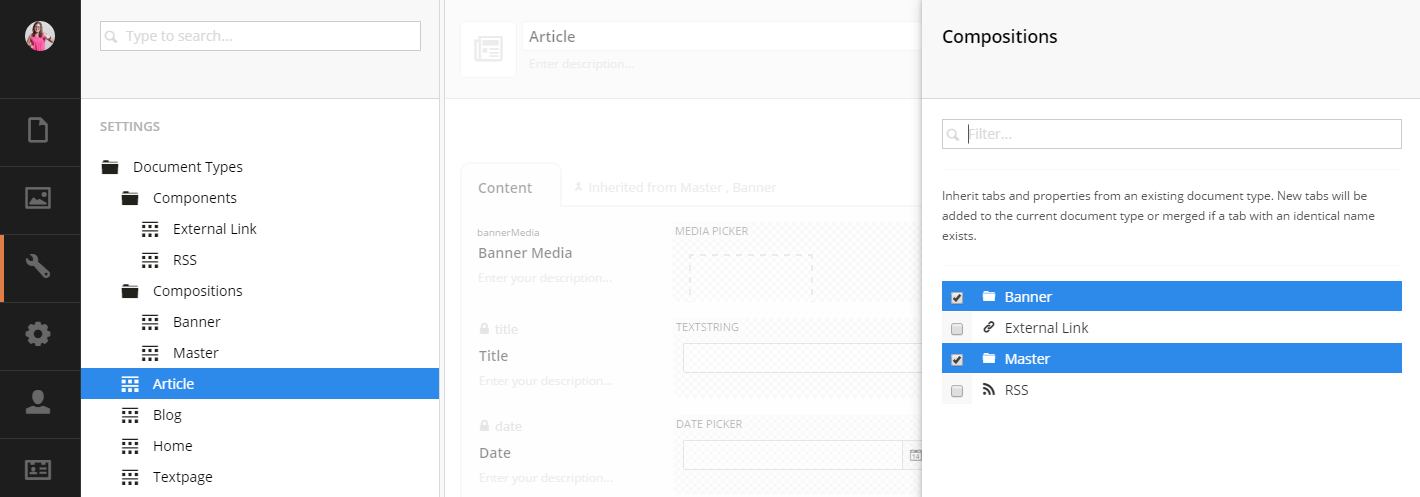Image resolution: width=1420 pixels, height=497 pixels.
Task: Open the Developer gear icon in sidebar
Action: click(38, 334)
